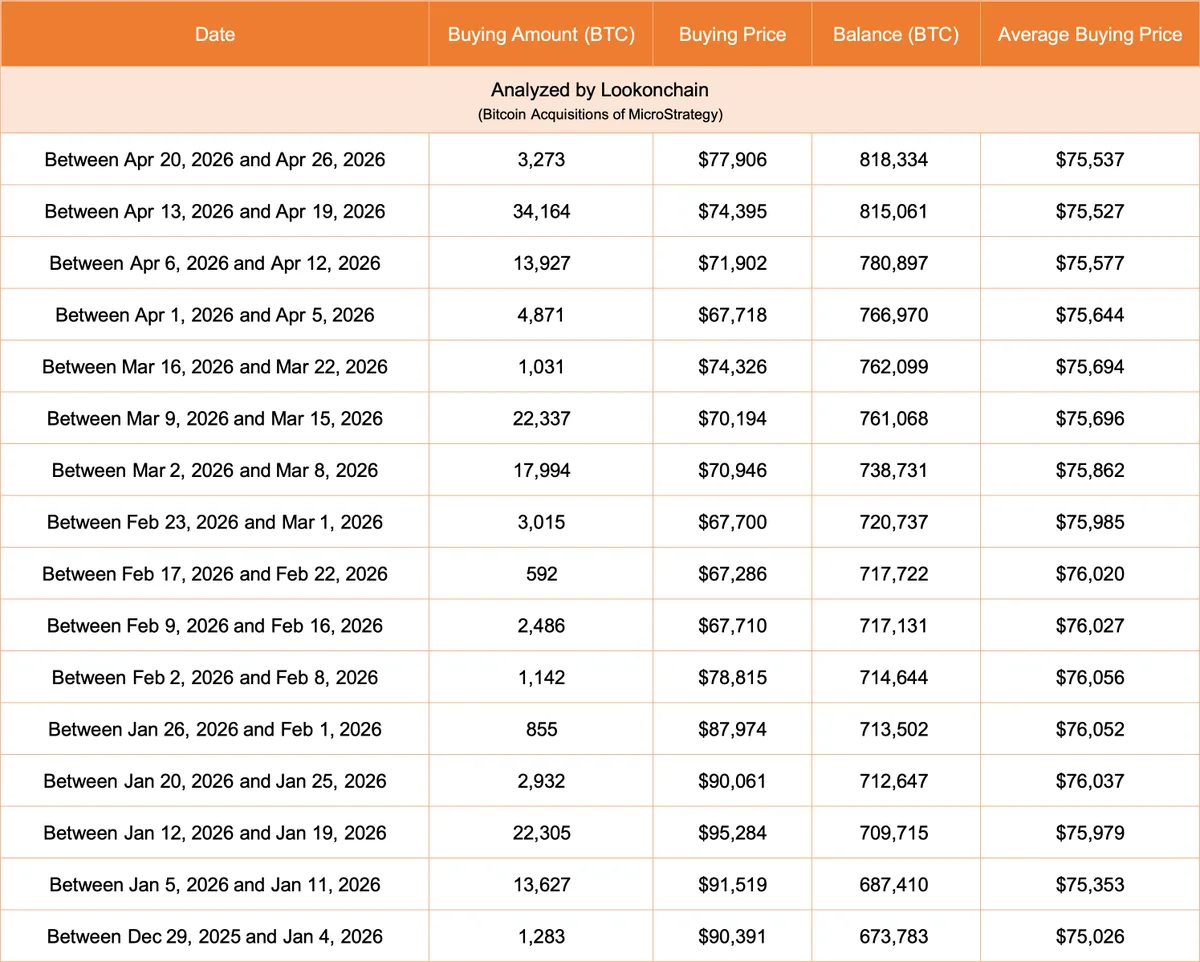Click buying amount 4,871
This screenshot has height=962, width=1200.
pos(541,315)
